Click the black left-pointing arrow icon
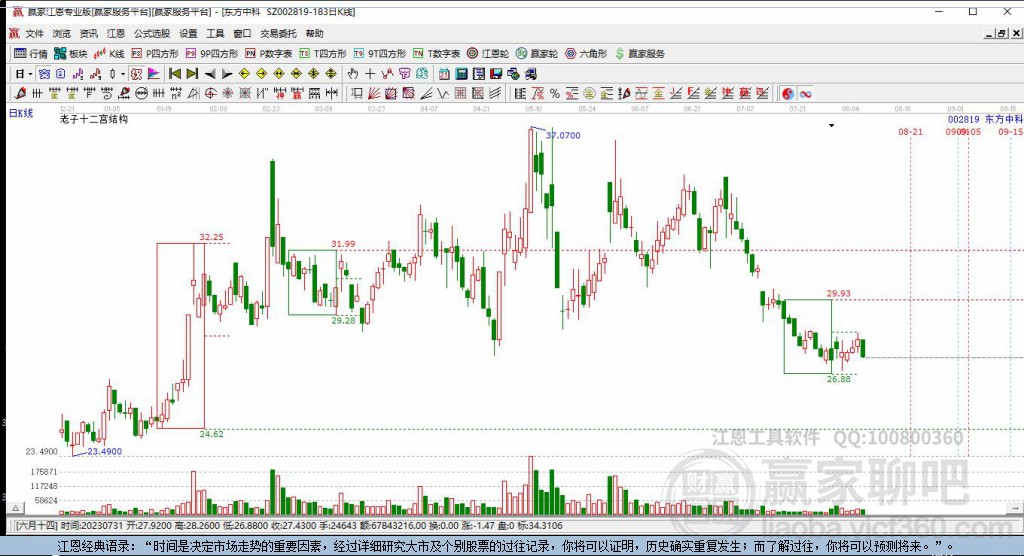Screen dimensions: 1024x556 coord(210,74)
